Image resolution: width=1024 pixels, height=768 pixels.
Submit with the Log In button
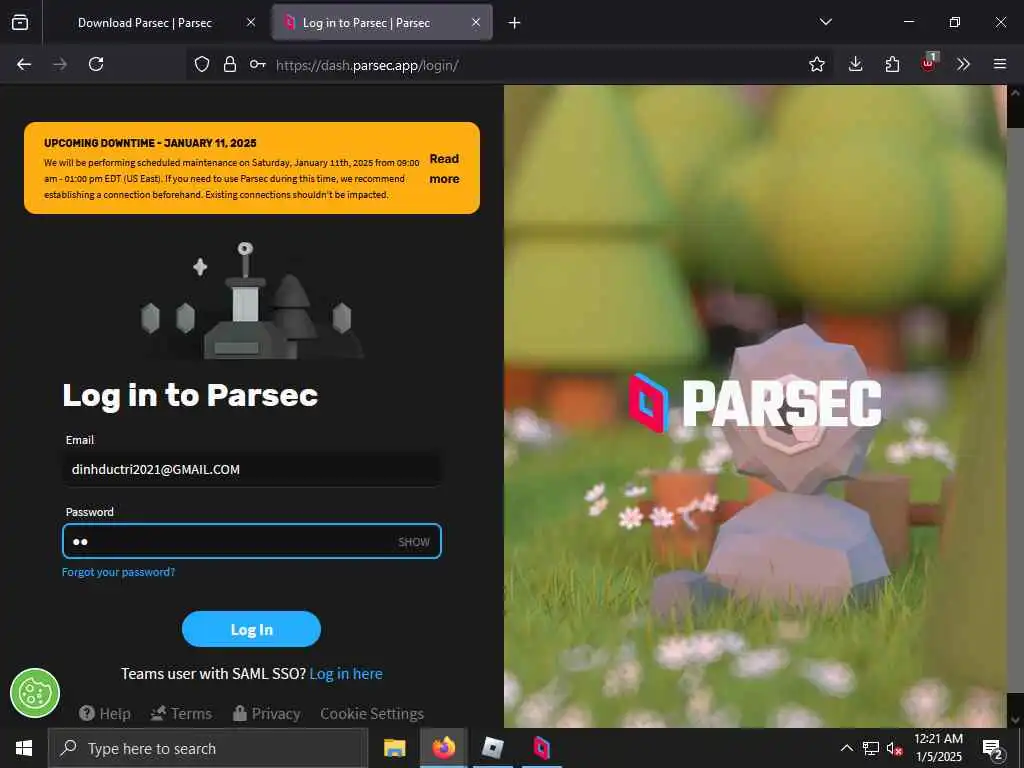[x=251, y=630]
